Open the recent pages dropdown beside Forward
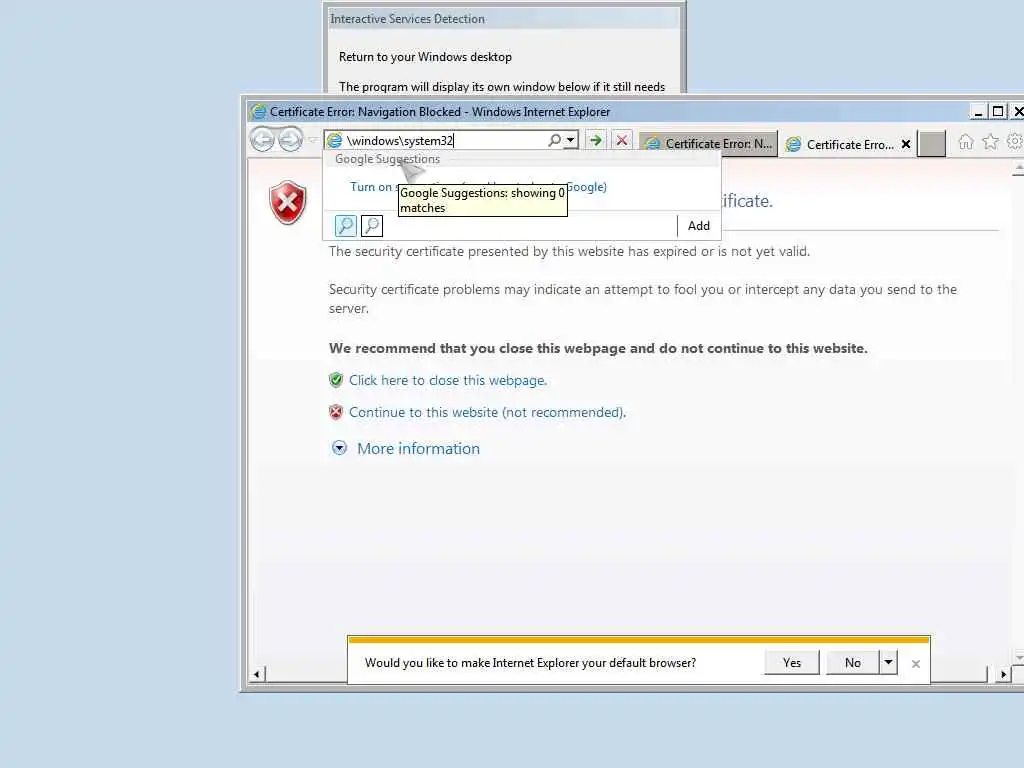 pyautogui.click(x=313, y=140)
